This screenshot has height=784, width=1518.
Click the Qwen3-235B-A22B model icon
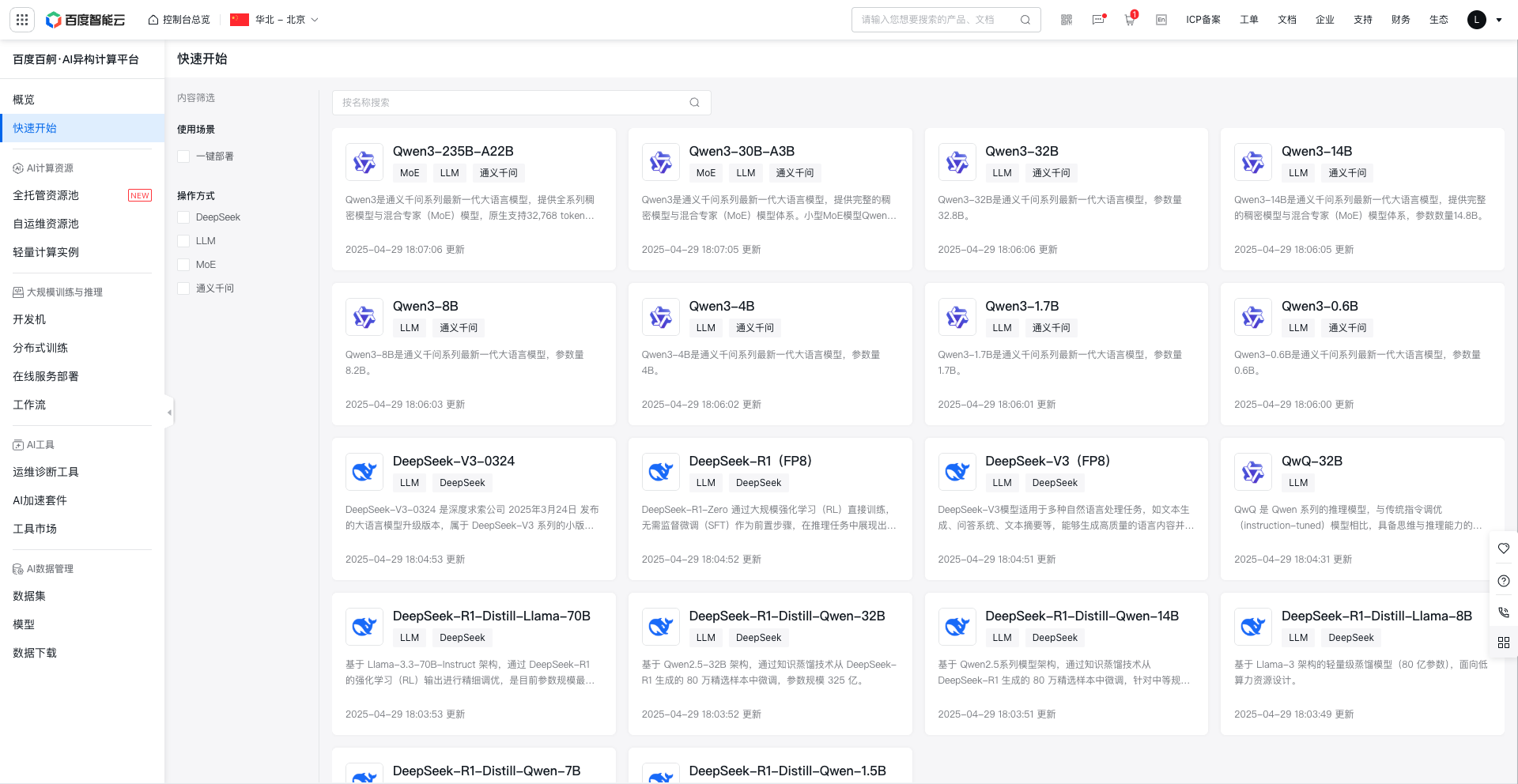coord(364,162)
